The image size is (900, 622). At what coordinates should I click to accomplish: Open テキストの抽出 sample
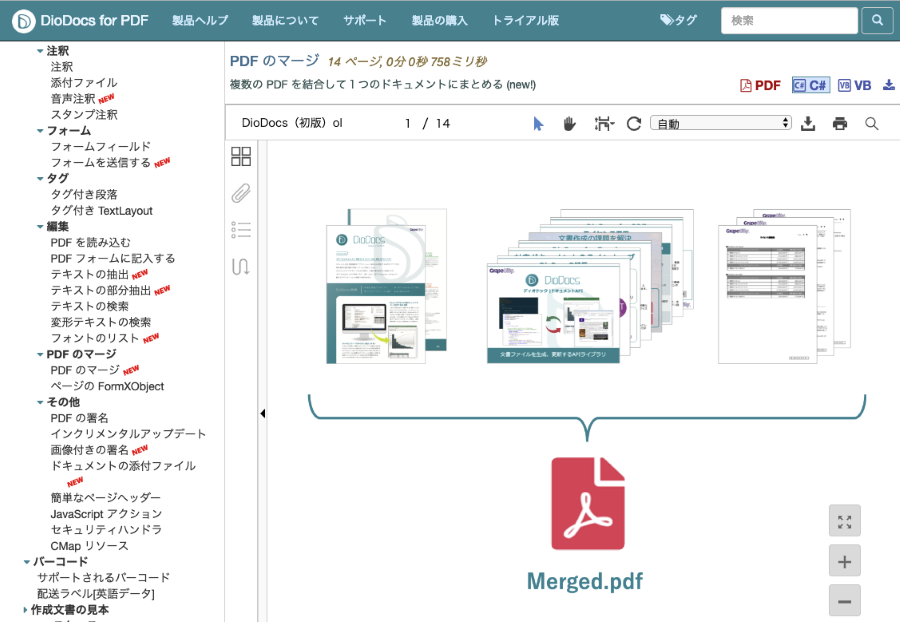click(x=90, y=275)
